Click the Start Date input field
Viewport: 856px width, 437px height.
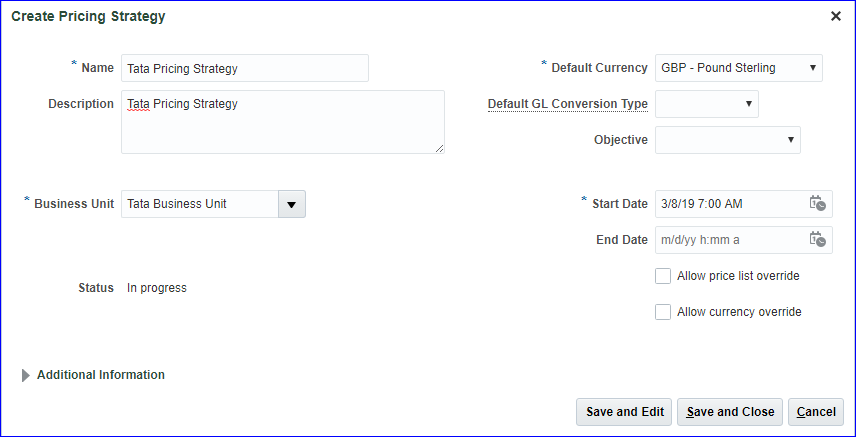[x=730, y=204]
